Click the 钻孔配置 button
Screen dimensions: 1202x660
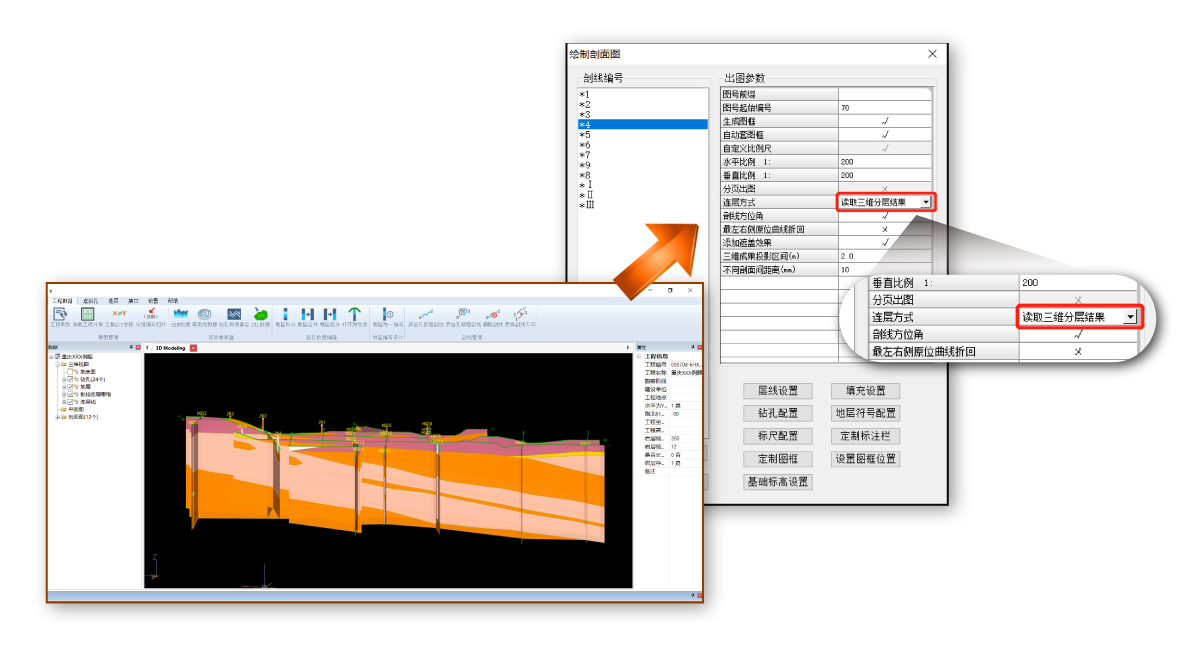777,413
